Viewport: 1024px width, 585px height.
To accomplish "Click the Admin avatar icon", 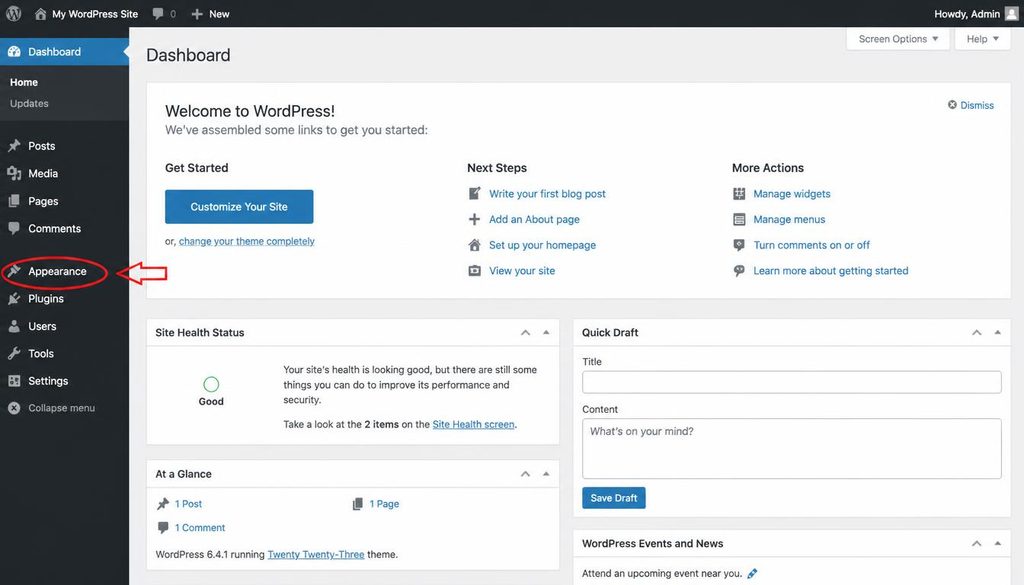I will pyautogui.click(x=1012, y=14).
